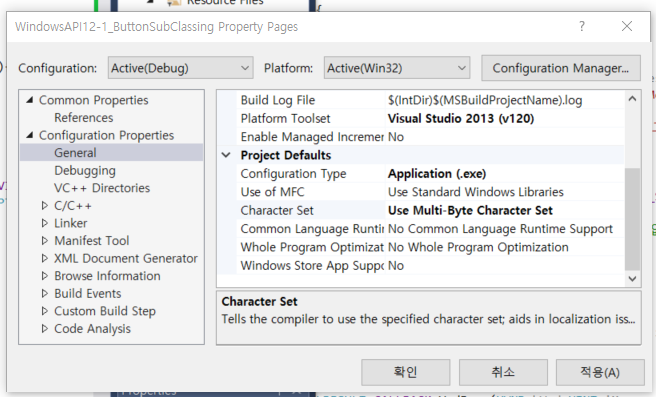
Task: Click the 취소 (Cancel) button
Action: click(x=503, y=372)
